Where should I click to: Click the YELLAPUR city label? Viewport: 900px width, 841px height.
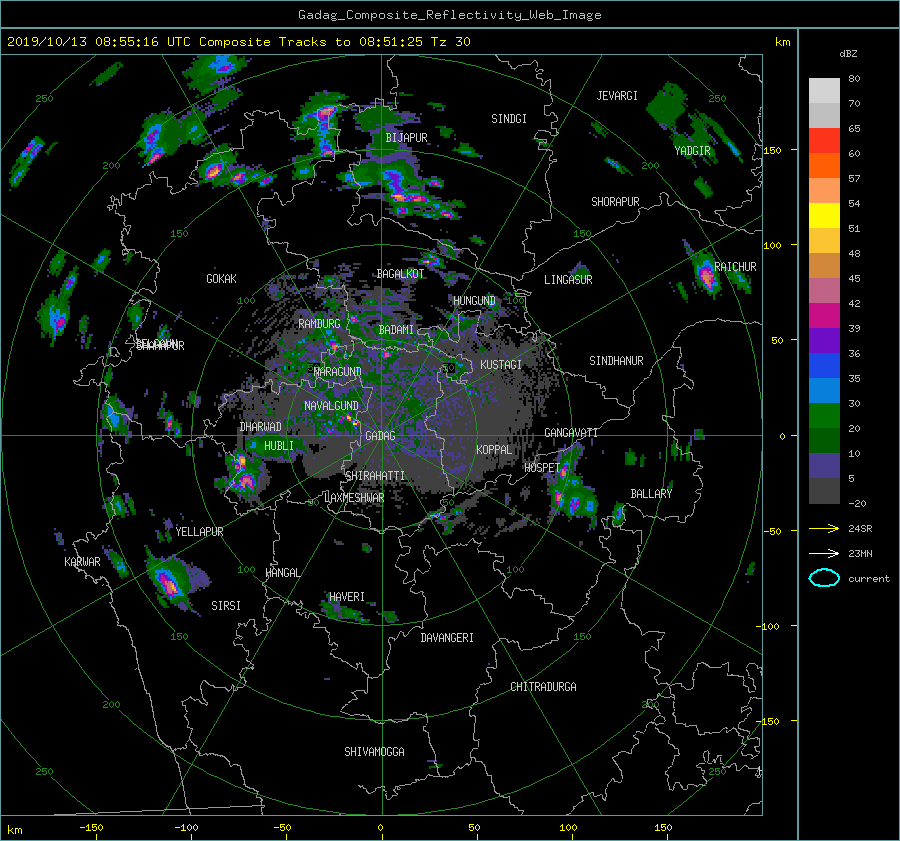click(199, 532)
